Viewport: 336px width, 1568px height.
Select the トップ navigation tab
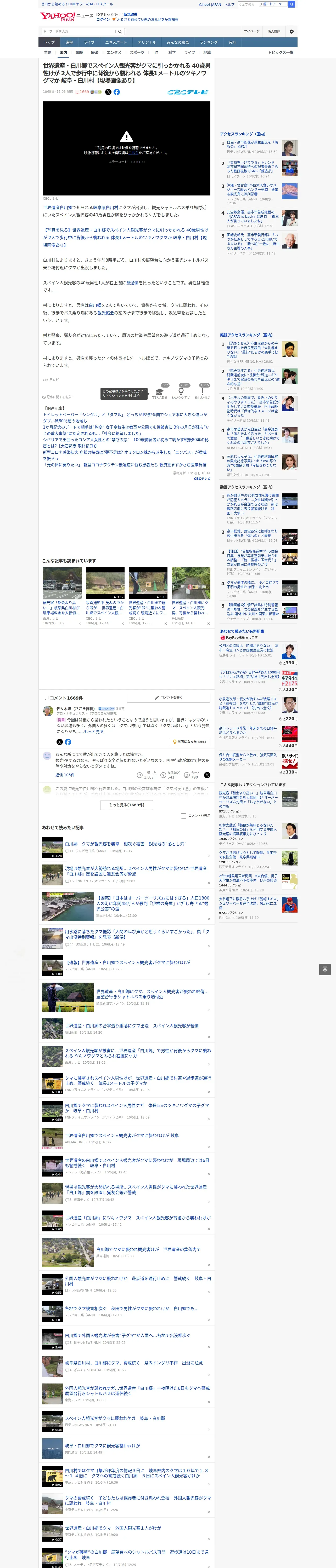click(49, 42)
